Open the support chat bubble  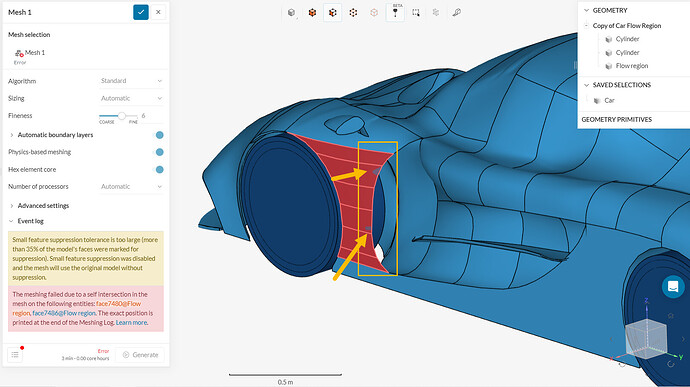click(x=673, y=287)
